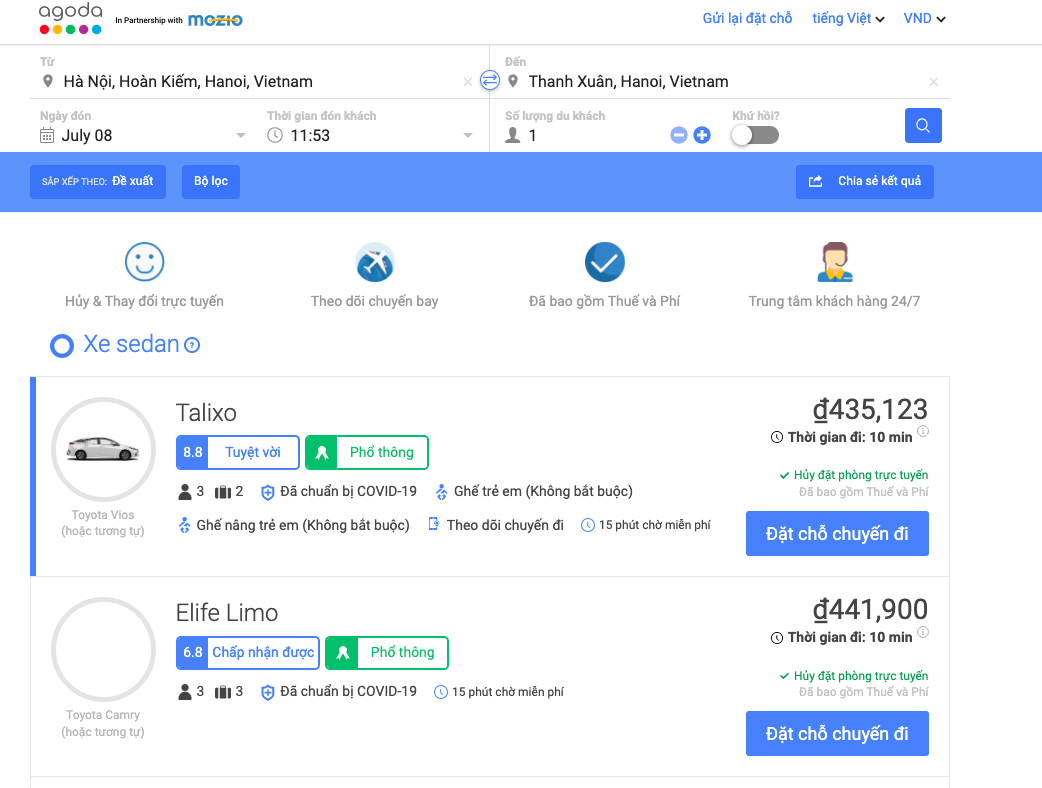
Task: Click the Agoda logo
Action: click(x=70, y=18)
